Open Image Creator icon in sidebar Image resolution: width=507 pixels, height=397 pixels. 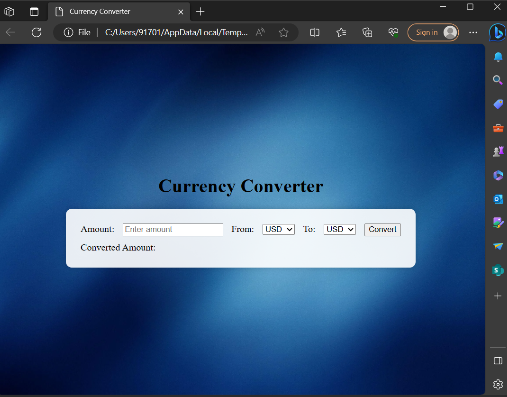498,222
